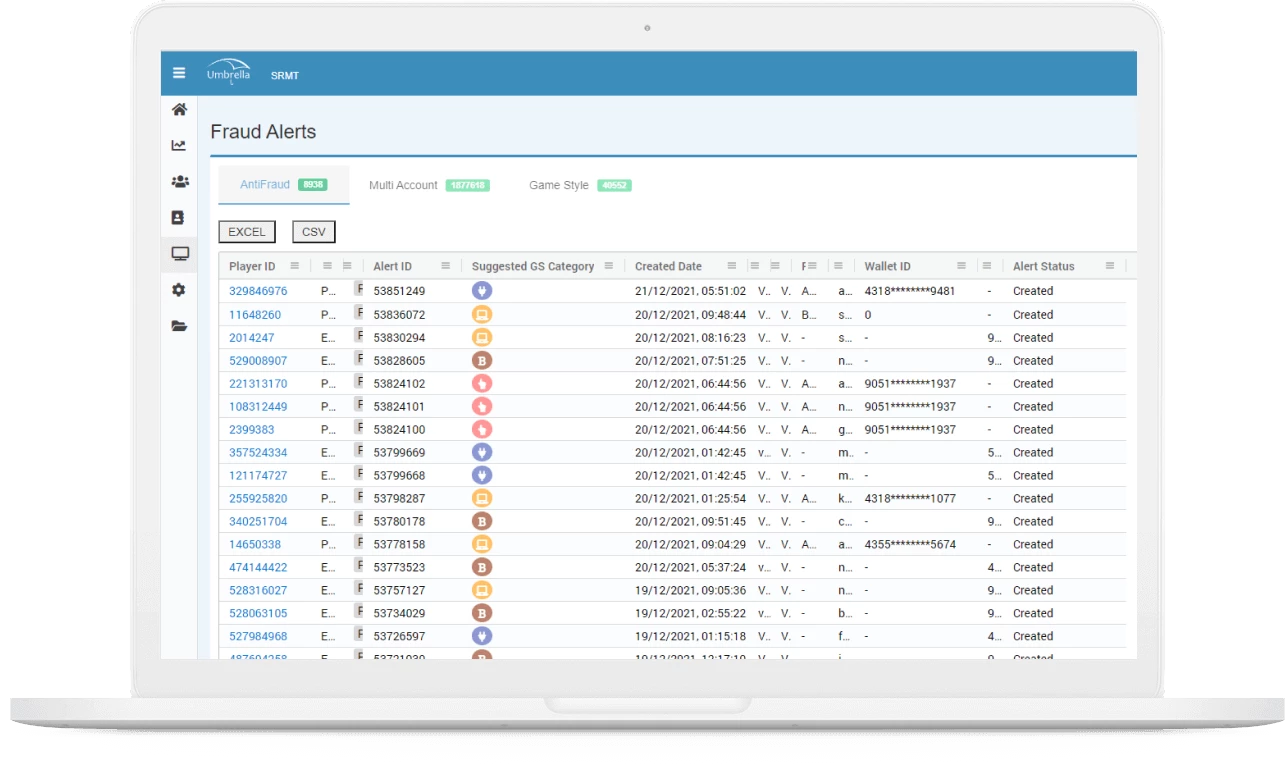The height and width of the screenshot is (768, 1285).
Task: Click the SRMT label in the header
Action: click(x=286, y=74)
